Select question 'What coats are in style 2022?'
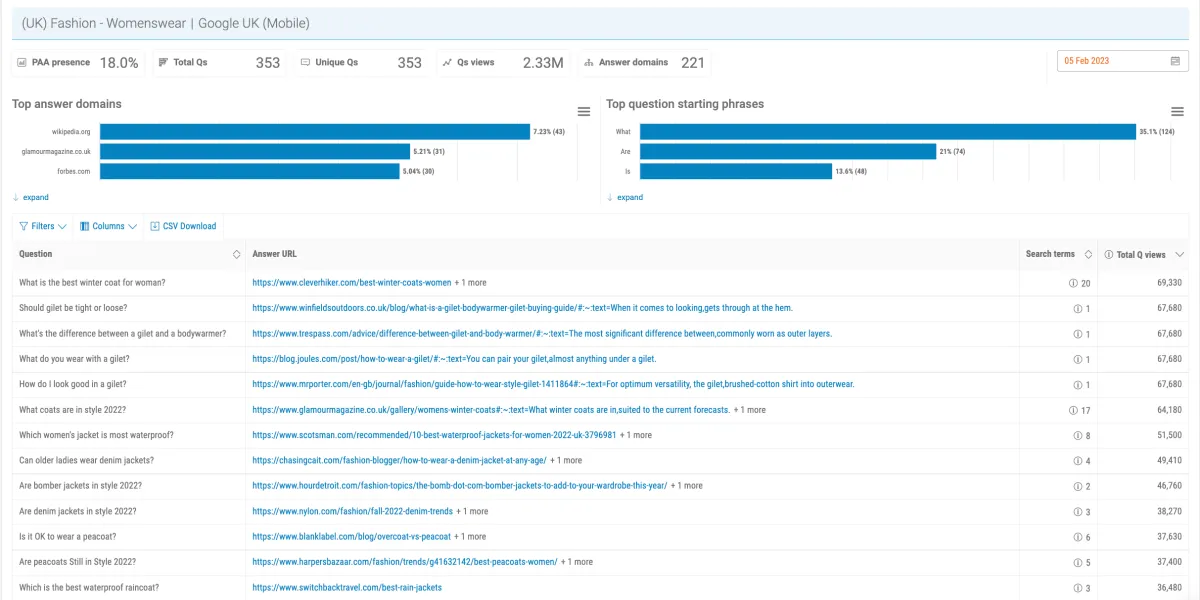The height and width of the screenshot is (600, 1200). point(72,410)
